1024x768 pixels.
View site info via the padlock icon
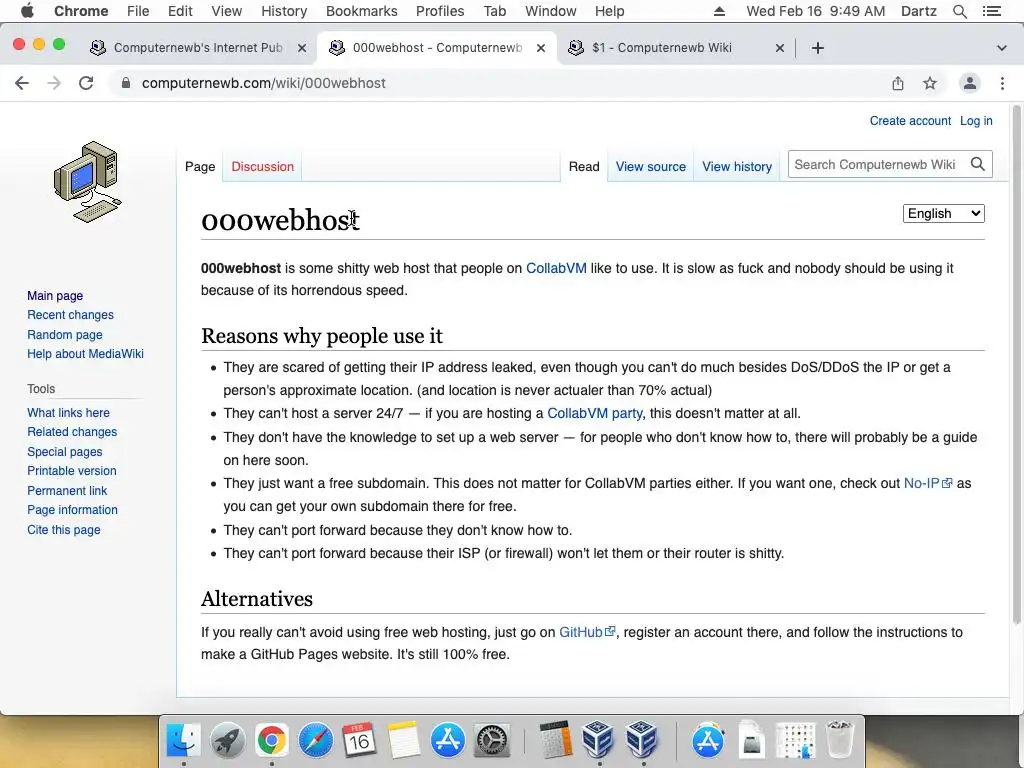[x=126, y=83]
